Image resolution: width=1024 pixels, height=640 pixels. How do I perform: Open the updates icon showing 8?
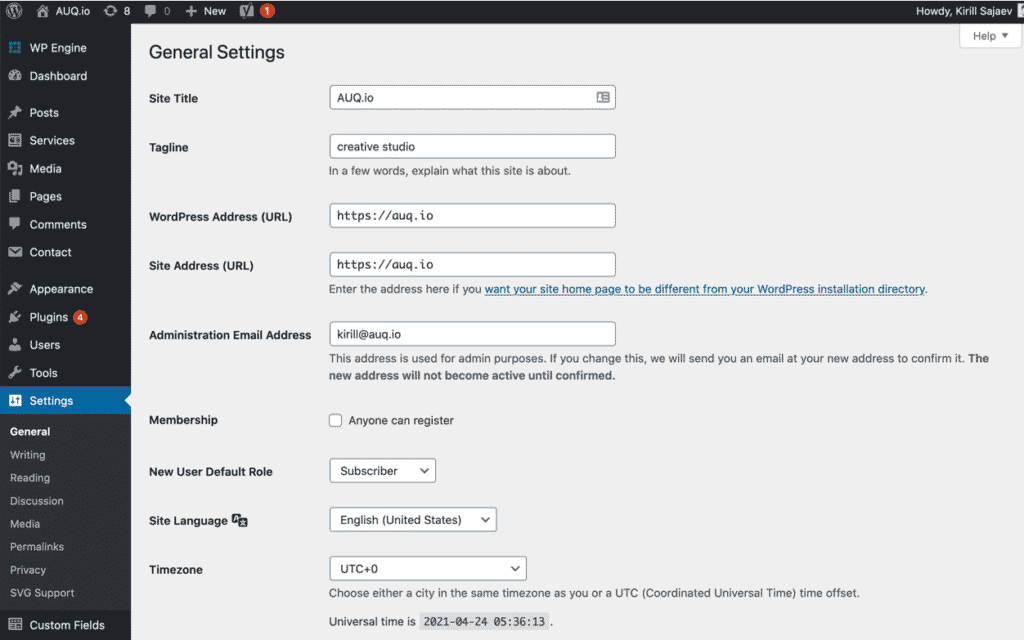[x=110, y=11]
